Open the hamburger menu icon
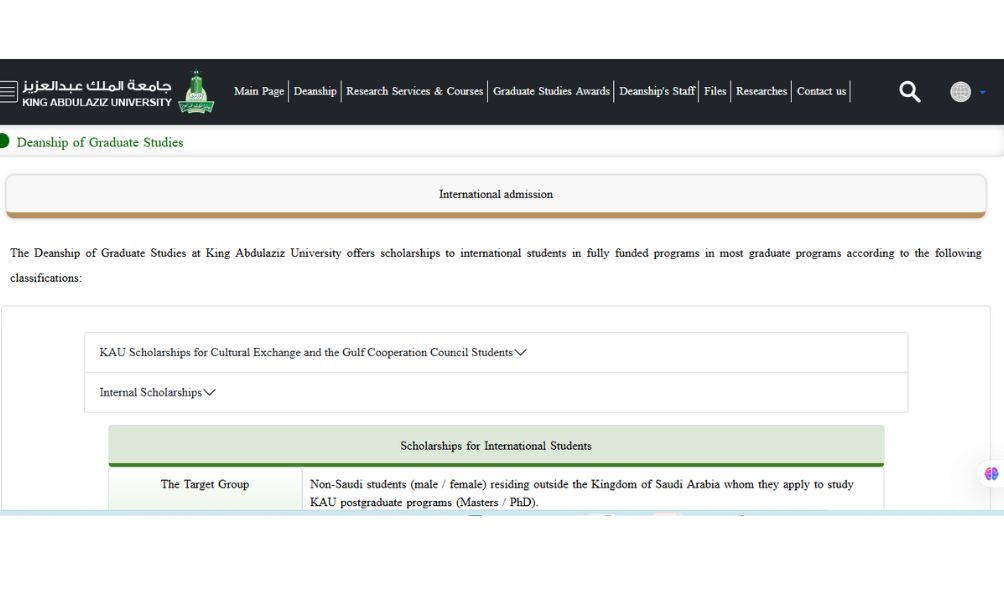The height and width of the screenshot is (591, 1004). pos(8,92)
